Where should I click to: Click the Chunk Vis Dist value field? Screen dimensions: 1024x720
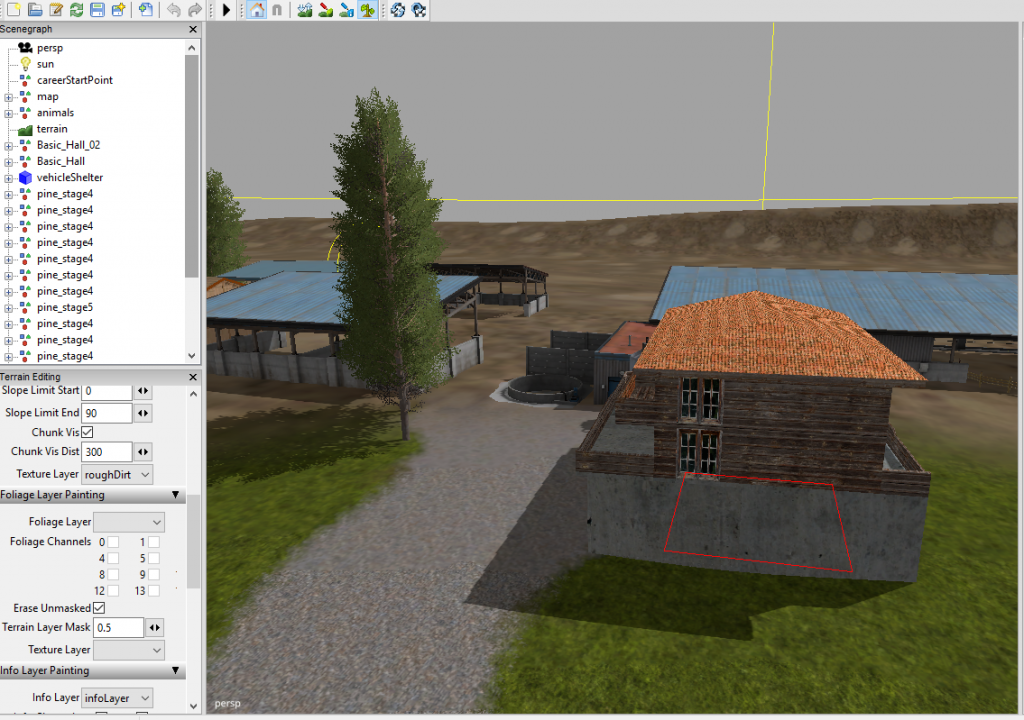pyautogui.click(x=107, y=451)
